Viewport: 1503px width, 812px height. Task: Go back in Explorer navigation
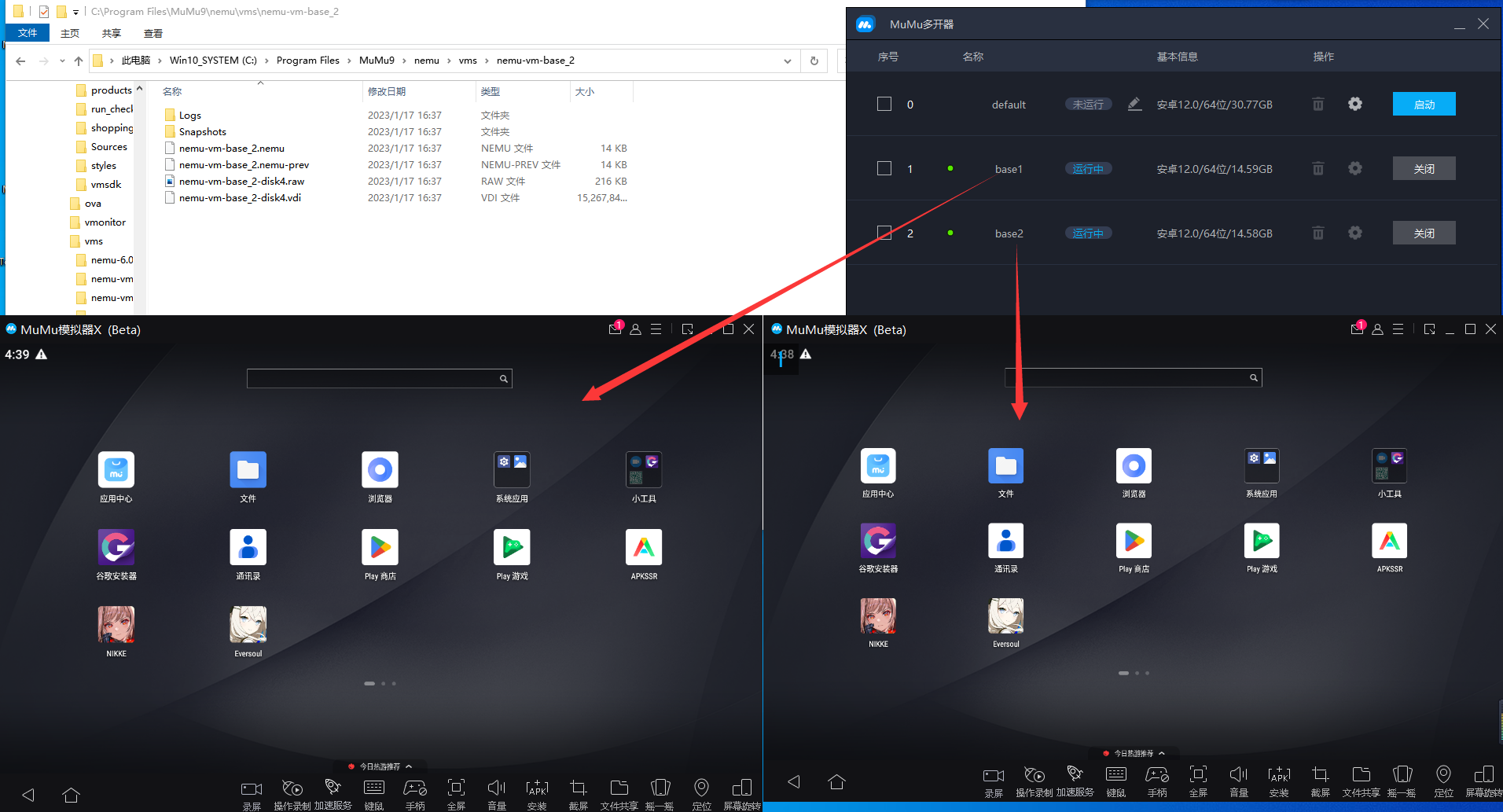pyautogui.click(x=21, y=61)
